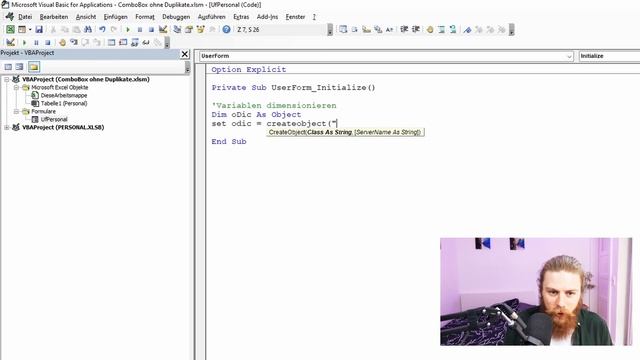Open the Object Browser toolbar icon
Screen dimensions: 640x360
200,29
